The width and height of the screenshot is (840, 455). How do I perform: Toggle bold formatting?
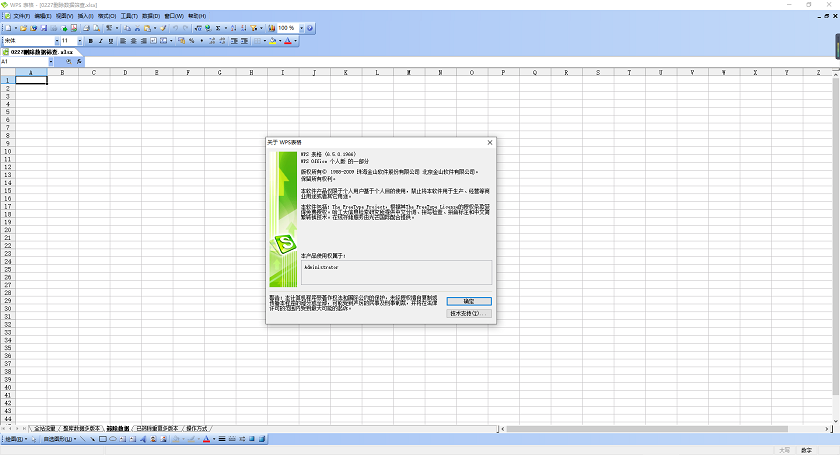(90, 41)
